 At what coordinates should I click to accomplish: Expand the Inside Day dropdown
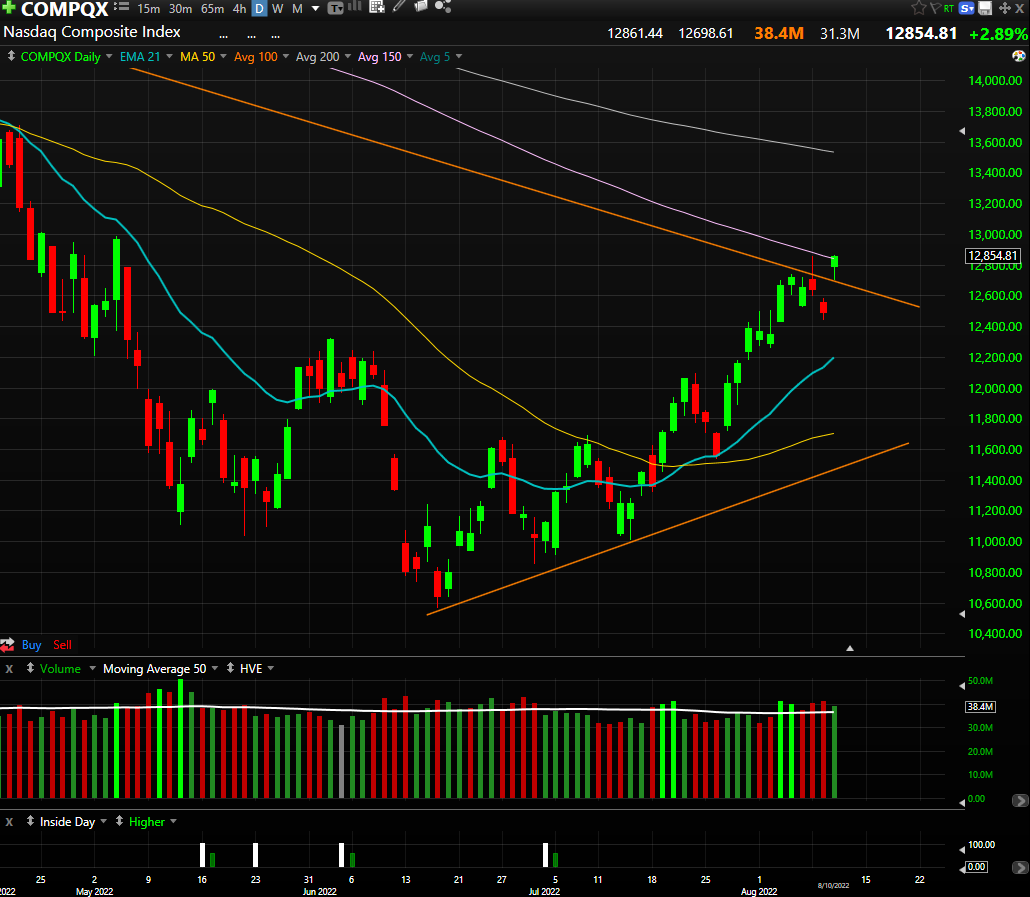pos(104,821)
